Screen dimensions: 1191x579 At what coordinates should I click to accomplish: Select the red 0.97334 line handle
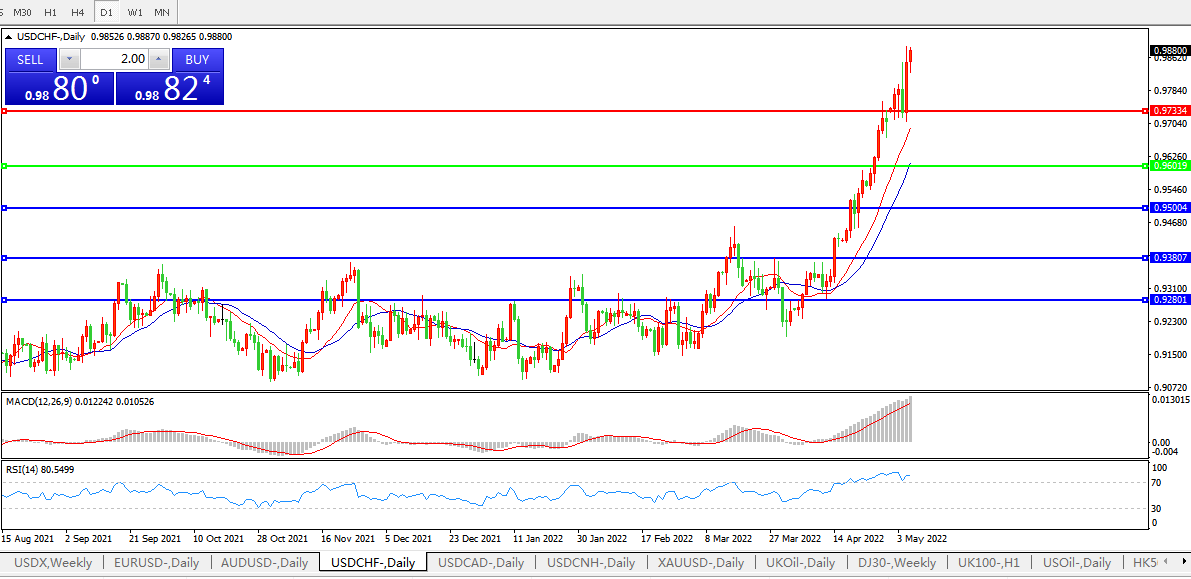pyautogui.click(x=5, y=111)
